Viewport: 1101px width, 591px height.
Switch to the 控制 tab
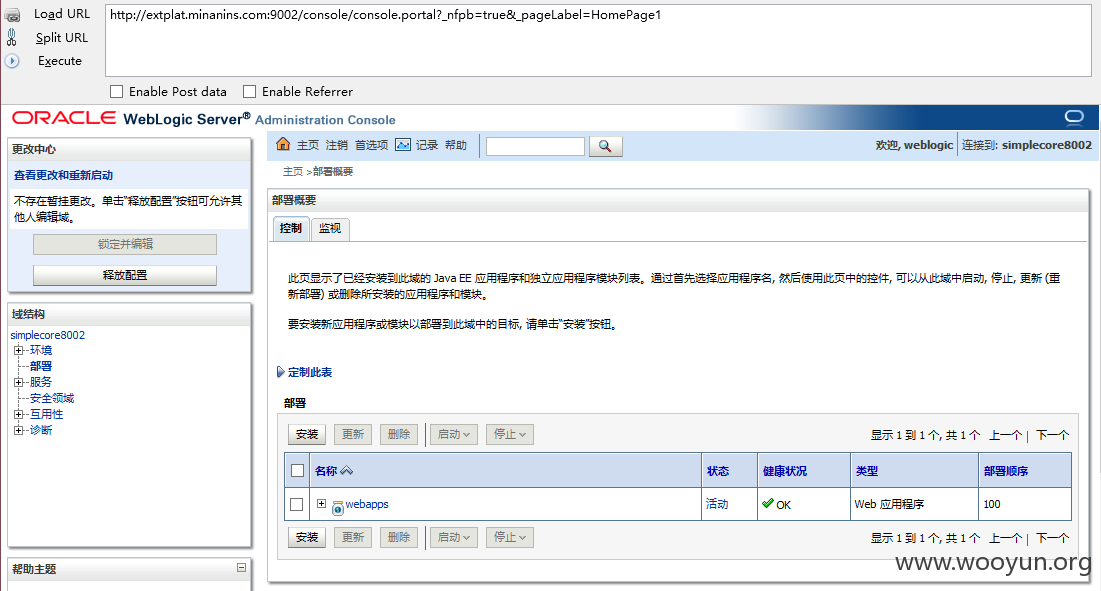(291, 228)
